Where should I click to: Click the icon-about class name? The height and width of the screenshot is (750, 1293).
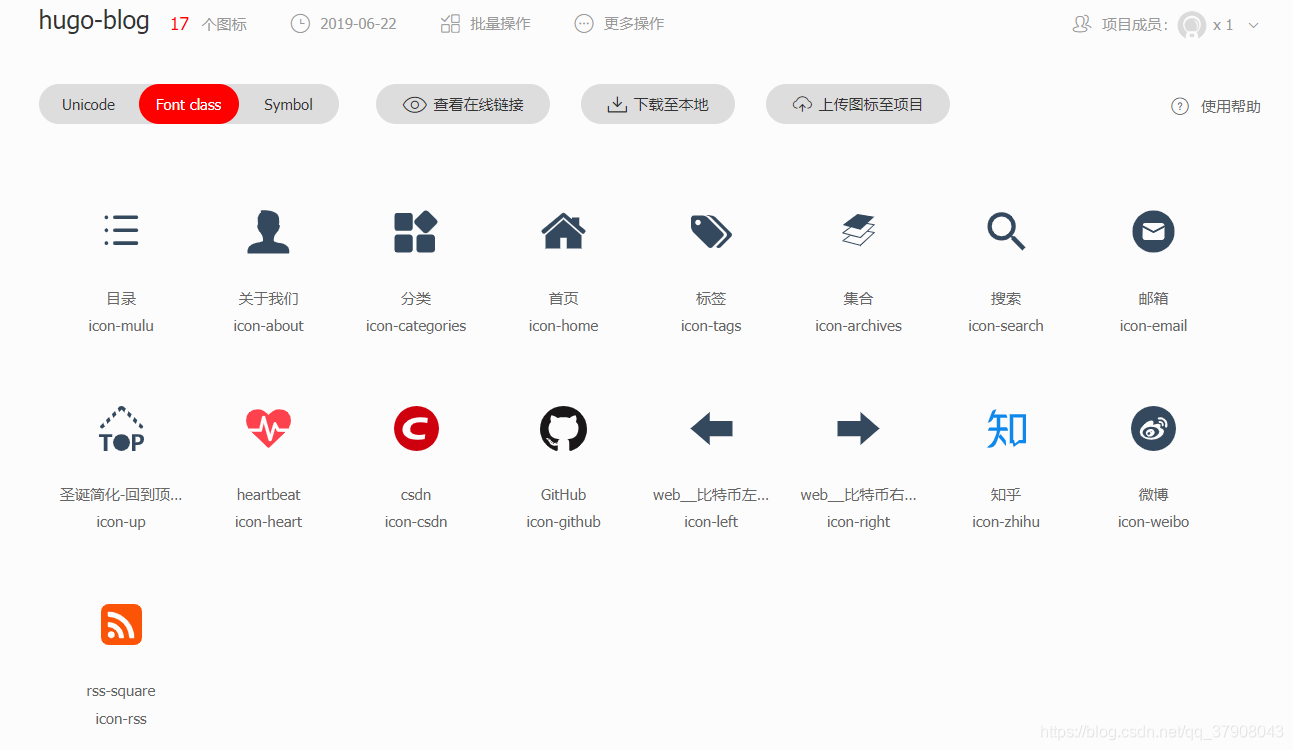tap(268, 326)
